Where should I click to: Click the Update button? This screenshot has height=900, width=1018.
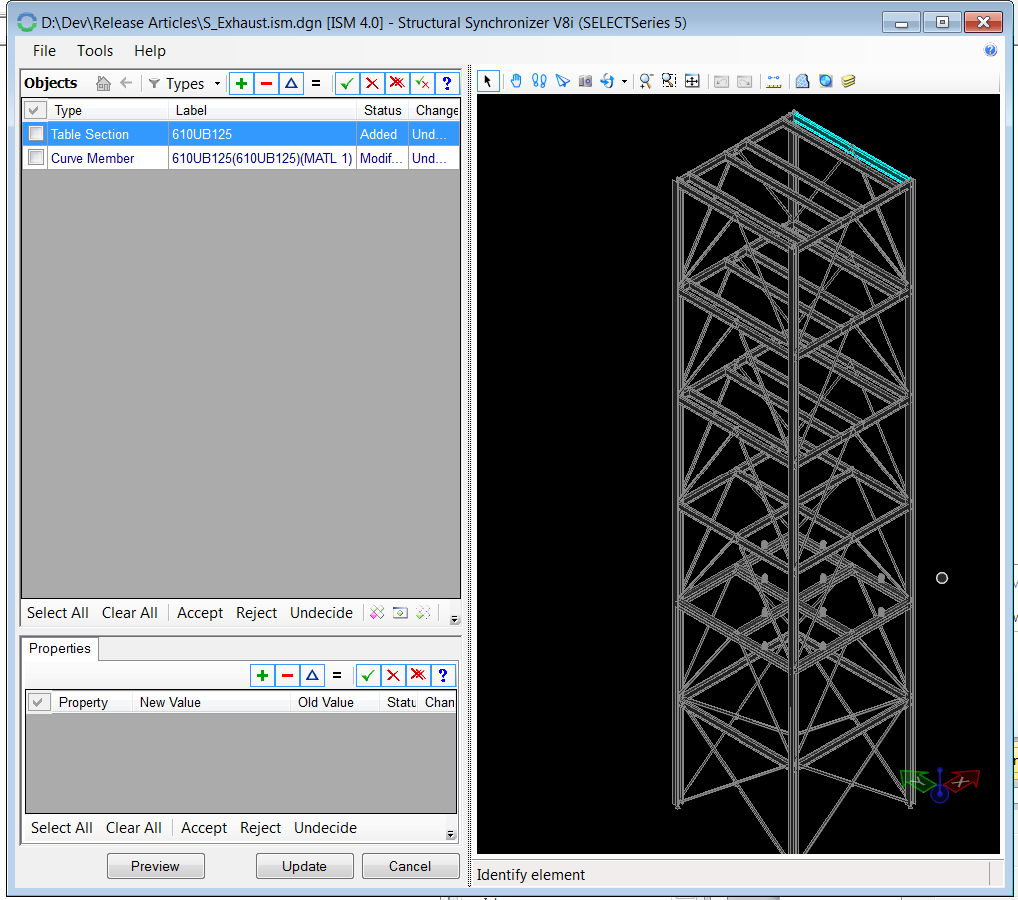click(304, 866)
